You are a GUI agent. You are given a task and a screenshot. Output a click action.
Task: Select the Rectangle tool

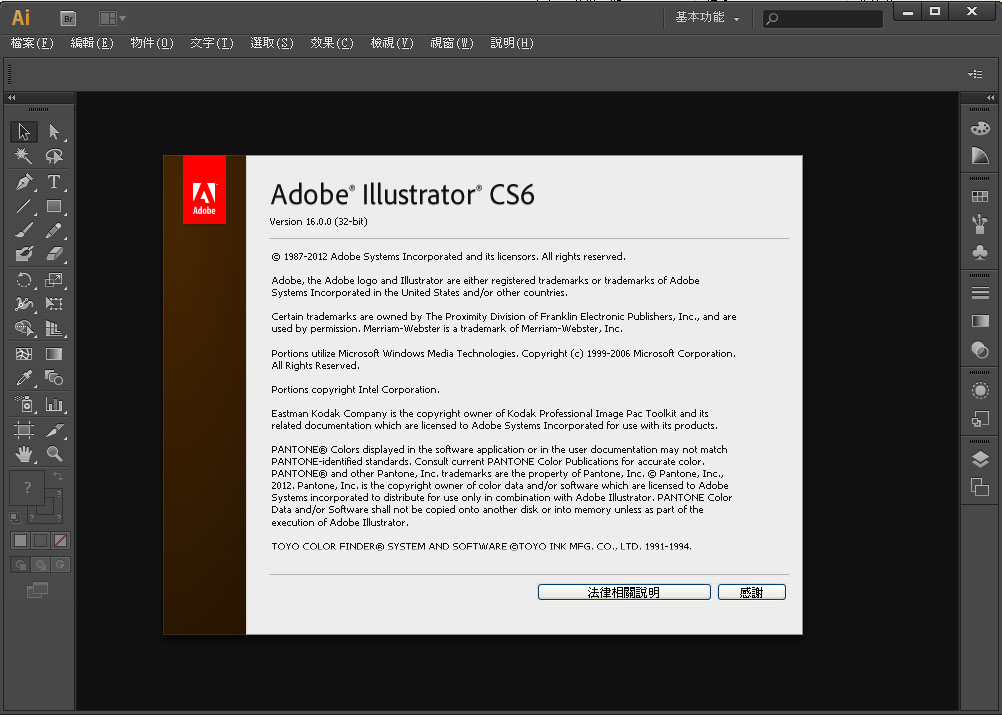coord(54,206)
